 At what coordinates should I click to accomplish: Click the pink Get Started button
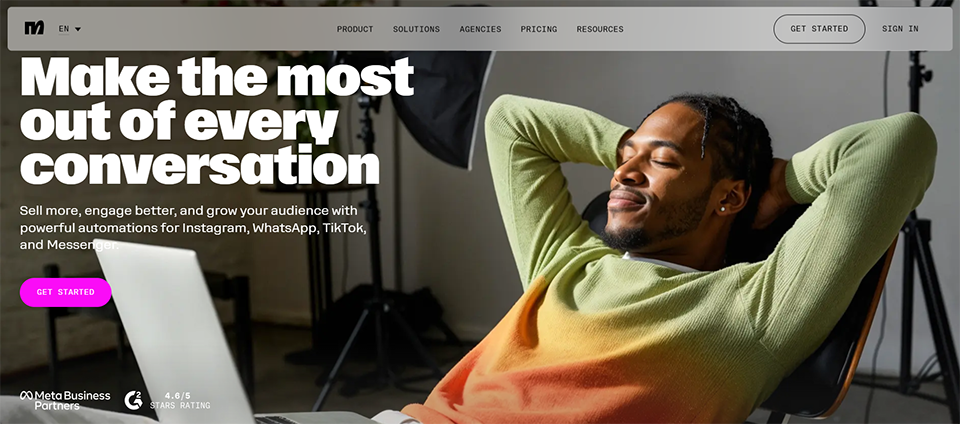click(x=66, y=292)
